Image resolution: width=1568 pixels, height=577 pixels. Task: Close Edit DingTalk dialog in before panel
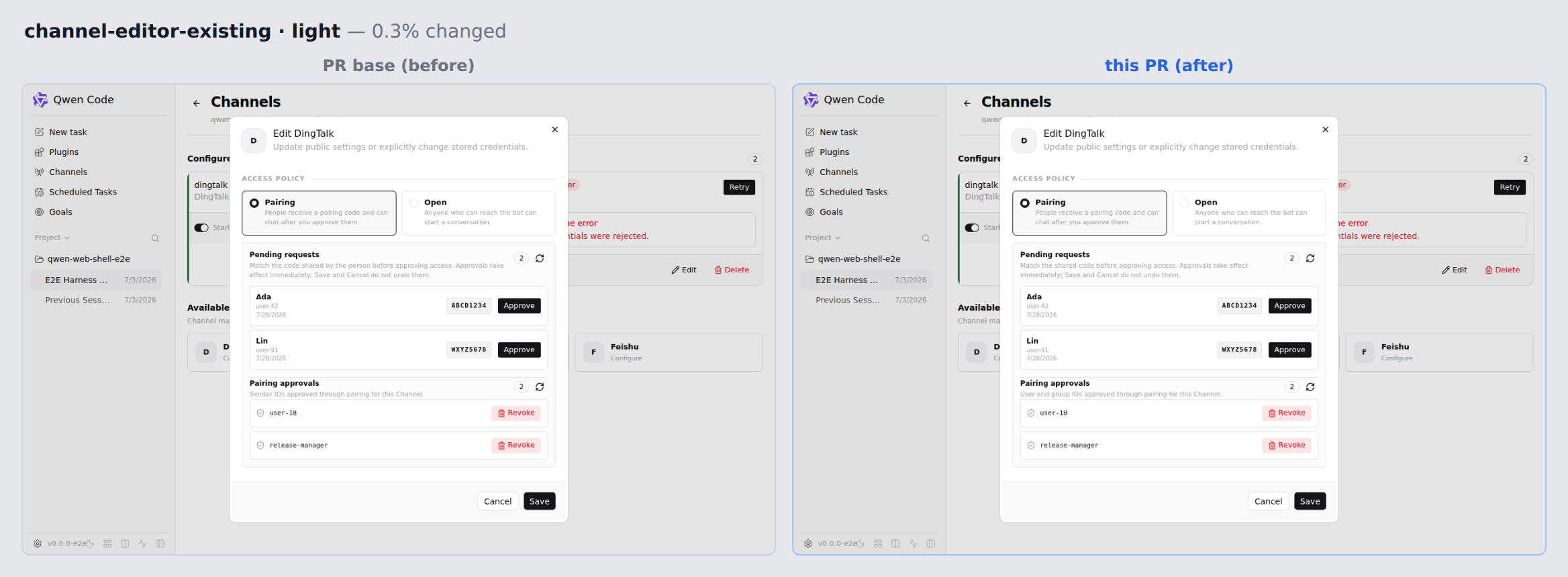click(x=555, y=129)
